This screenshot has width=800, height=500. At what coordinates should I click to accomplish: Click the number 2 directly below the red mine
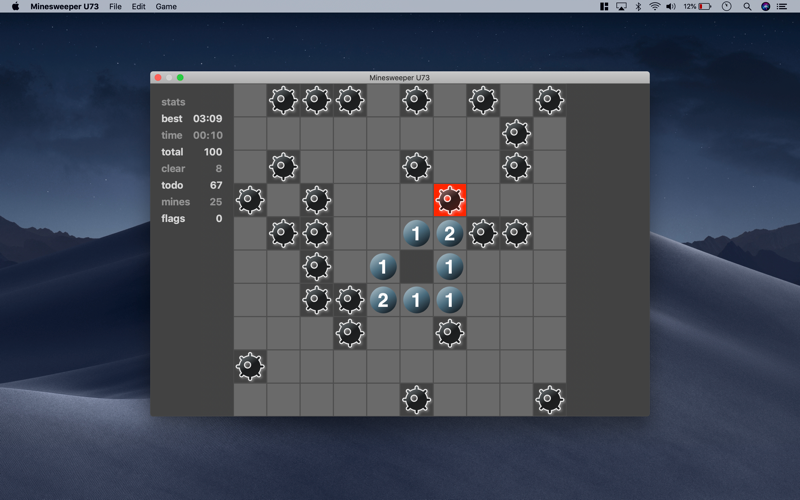449,234
